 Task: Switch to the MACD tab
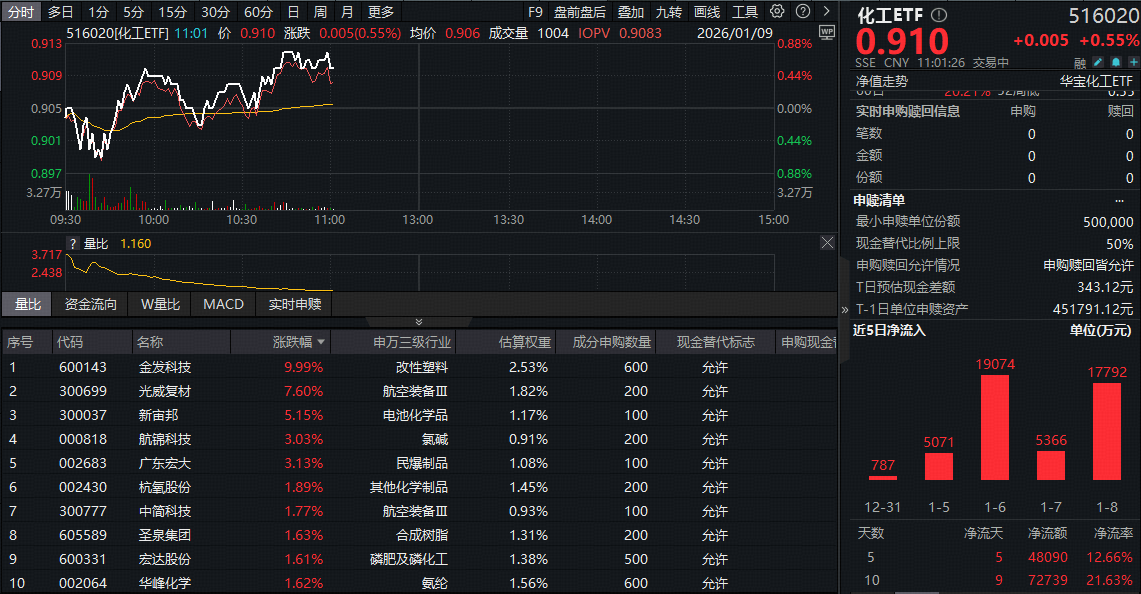[224, 304]
